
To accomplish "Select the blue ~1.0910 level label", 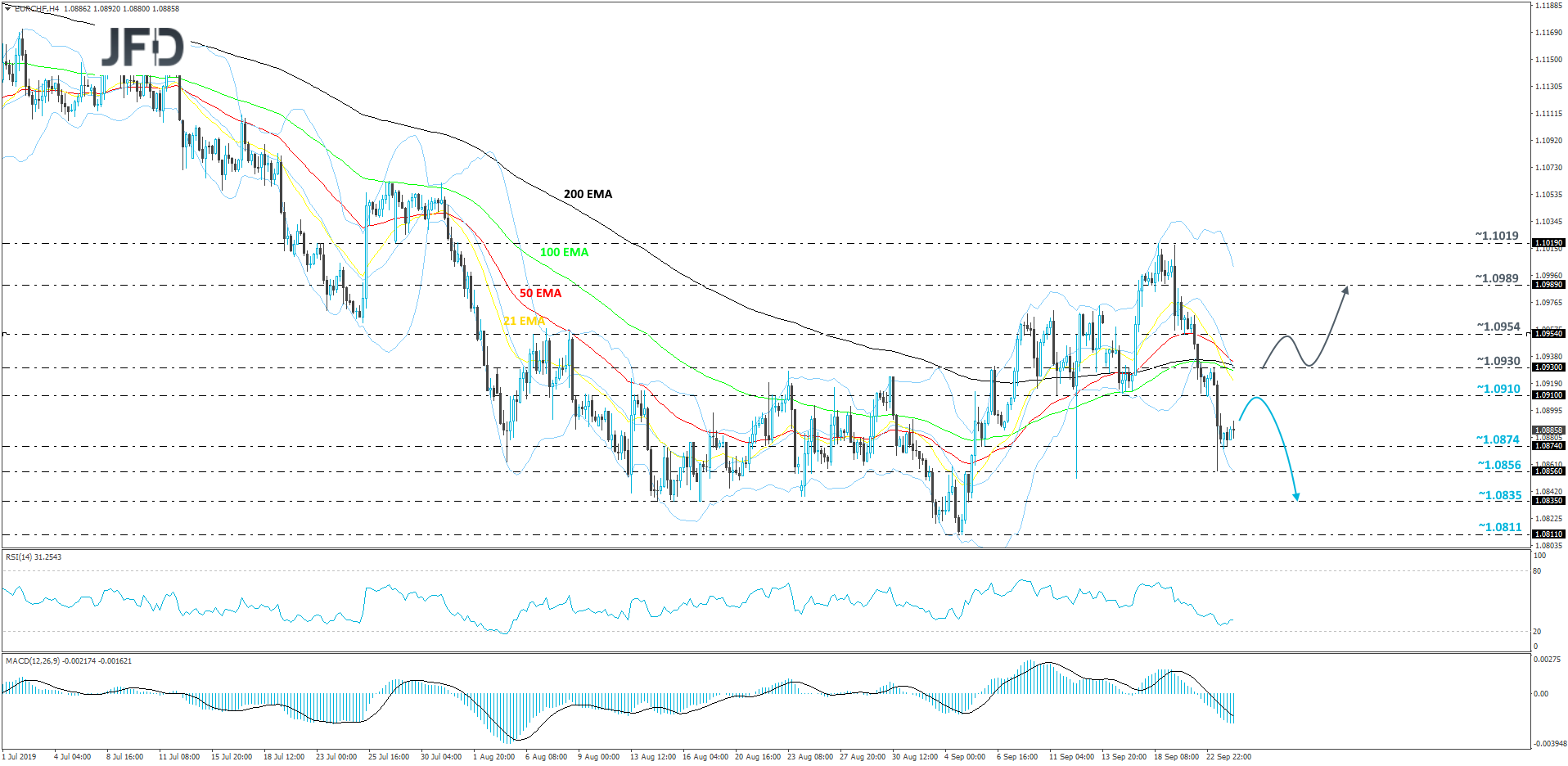I will click(1498, 389).
